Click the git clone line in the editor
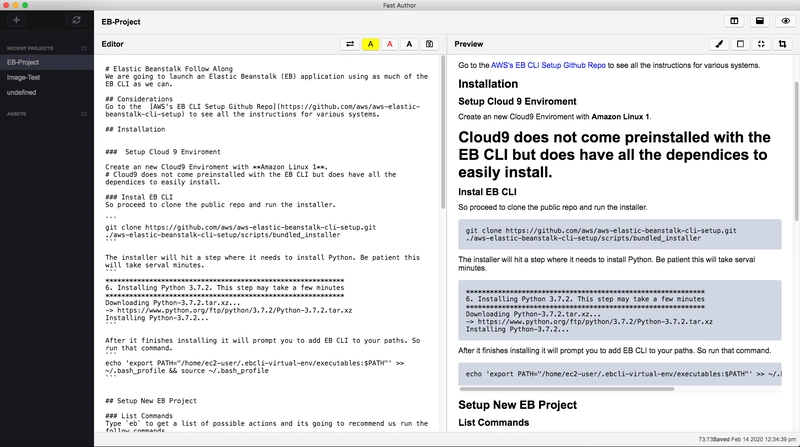The image size is (800, 447). click(240, 228)
